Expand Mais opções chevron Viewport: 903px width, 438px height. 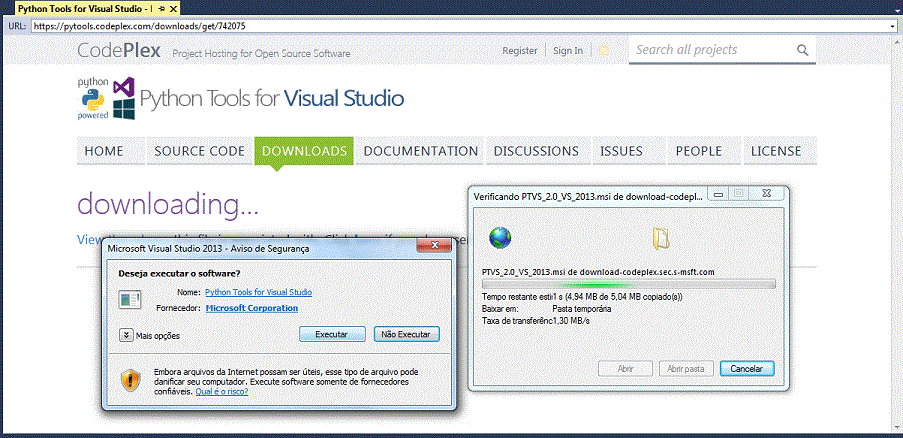(126, 334)
